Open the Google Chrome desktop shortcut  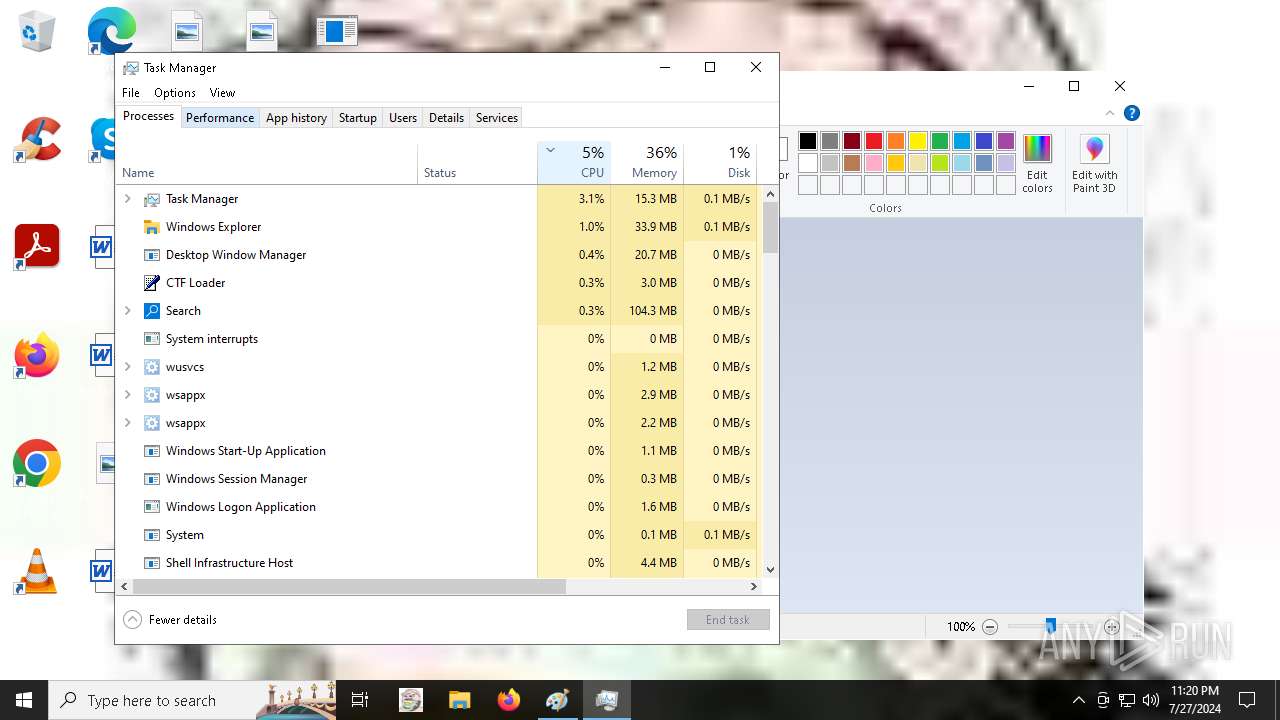pos(37,463)
